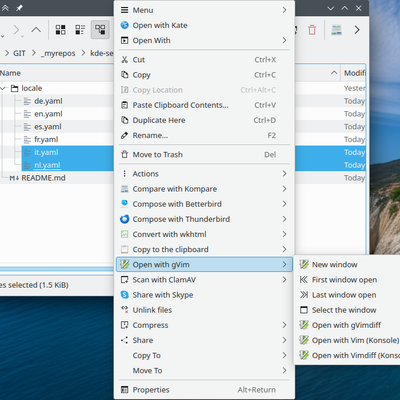The width and height of the screenshot is (400, 400).
Task: Click the Modified column header
Action: 355,73
